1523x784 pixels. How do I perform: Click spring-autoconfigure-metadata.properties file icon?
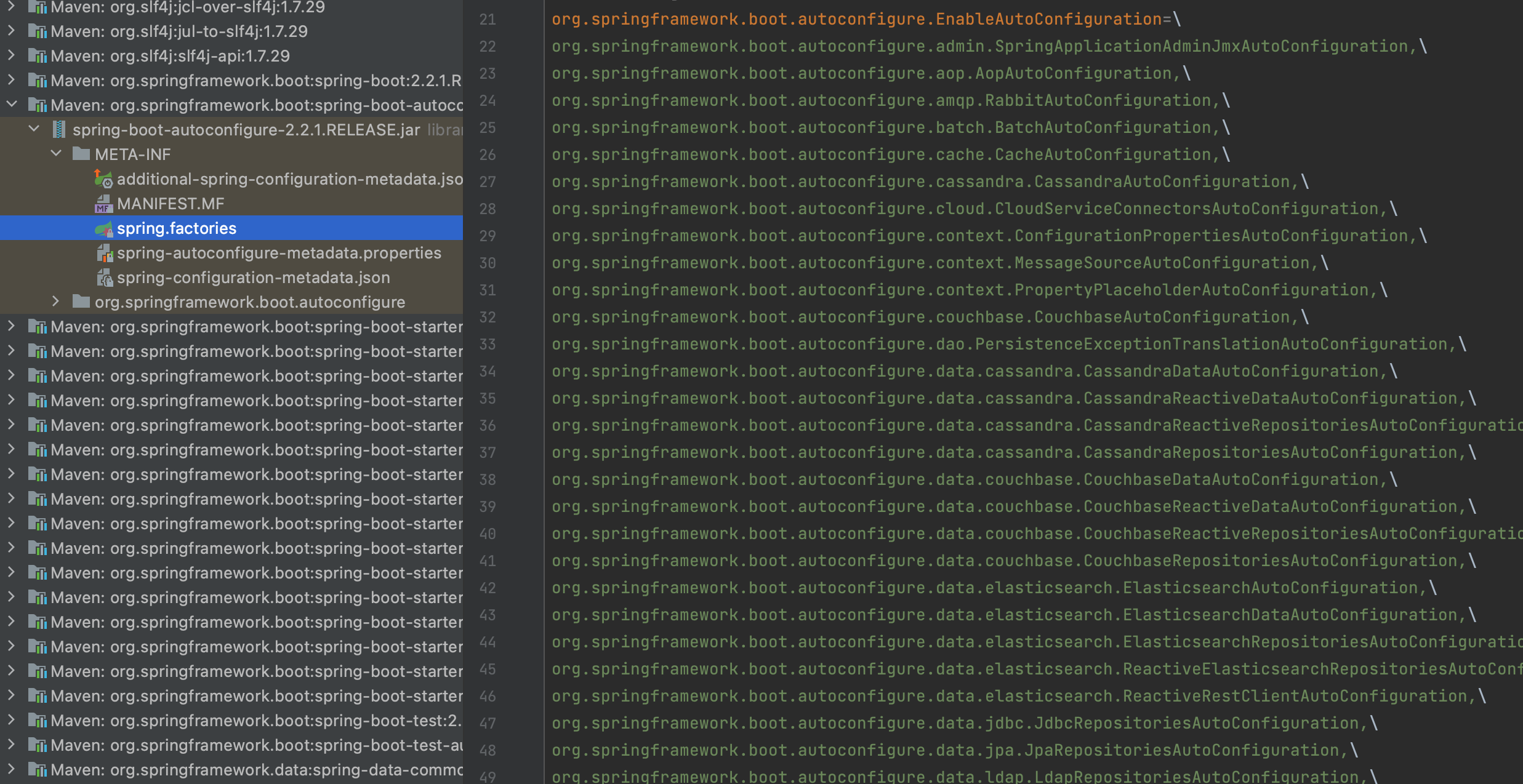[105, 253]
